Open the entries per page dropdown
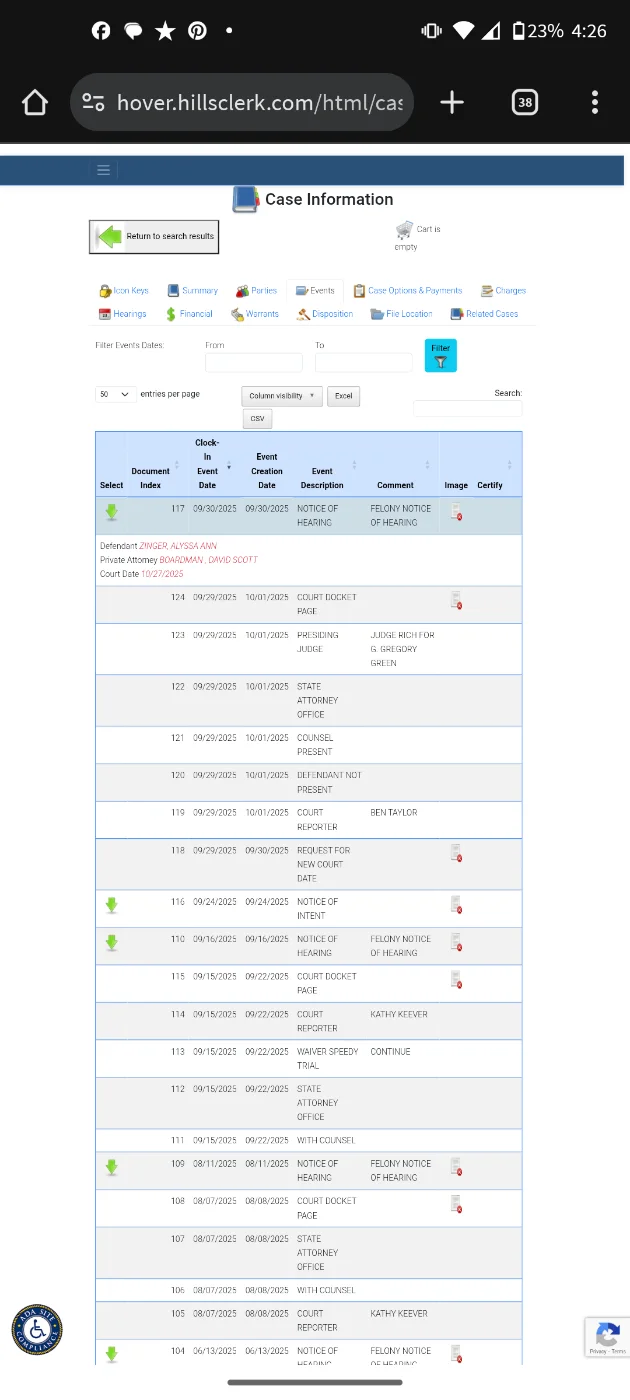 [x=115, y=395]
